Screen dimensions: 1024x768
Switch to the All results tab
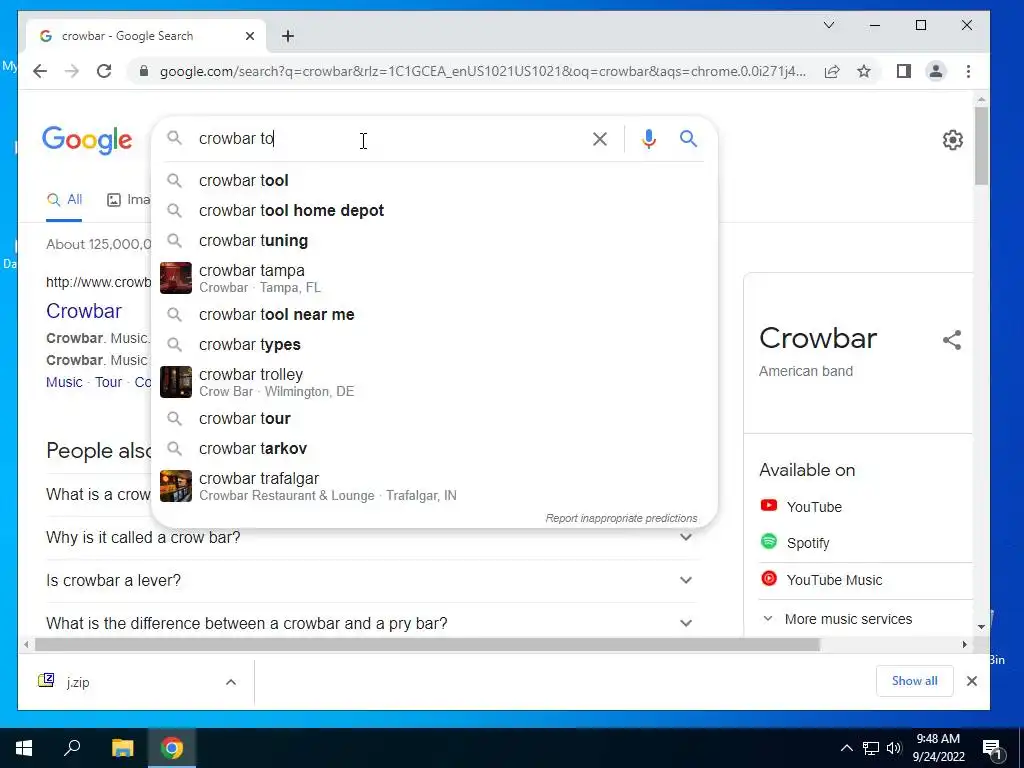tap(64, 200)
